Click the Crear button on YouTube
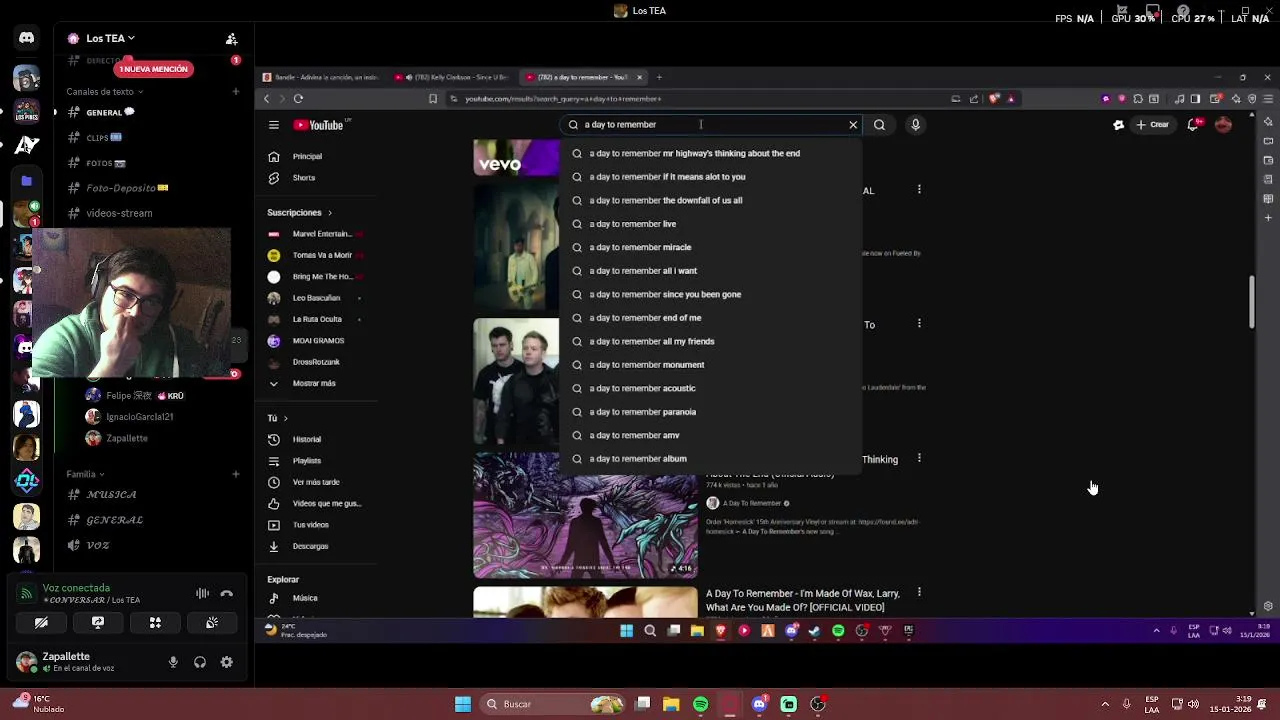Viewport: 1280px width, 720px height. pos(1153,125)
